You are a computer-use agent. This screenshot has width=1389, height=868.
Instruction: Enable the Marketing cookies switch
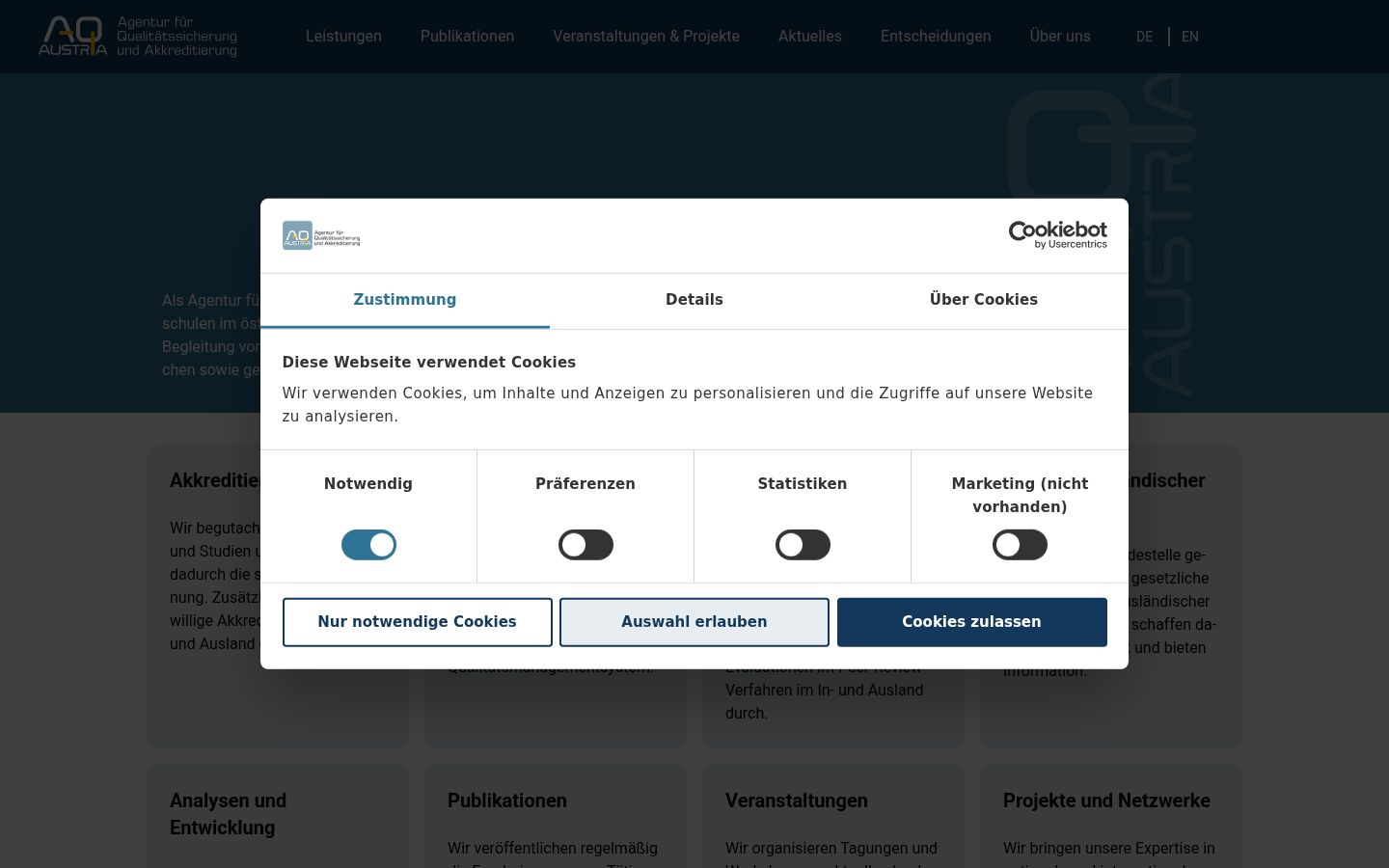coord(1020,545)
